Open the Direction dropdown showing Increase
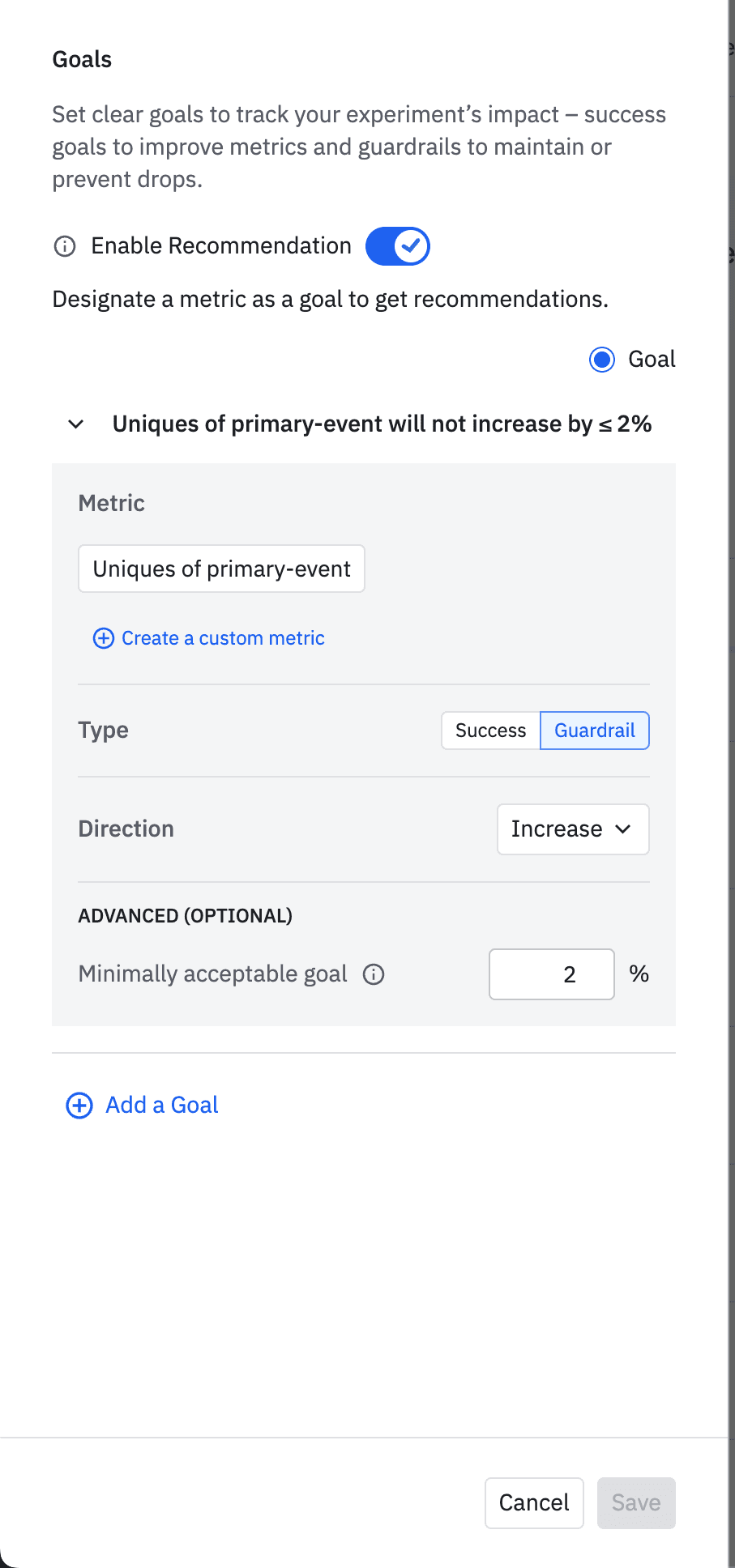 tap(572, 829)
